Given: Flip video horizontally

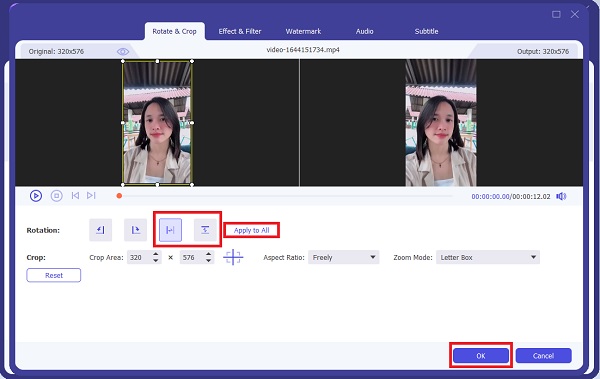Looking at the screenshot, I should point(170,230).
